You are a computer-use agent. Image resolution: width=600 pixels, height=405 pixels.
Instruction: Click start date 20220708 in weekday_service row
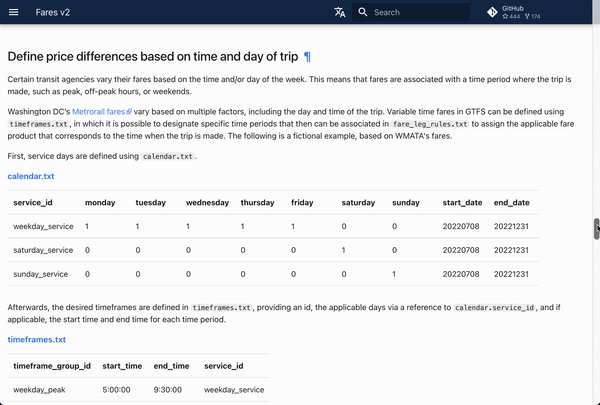point(461,226)
